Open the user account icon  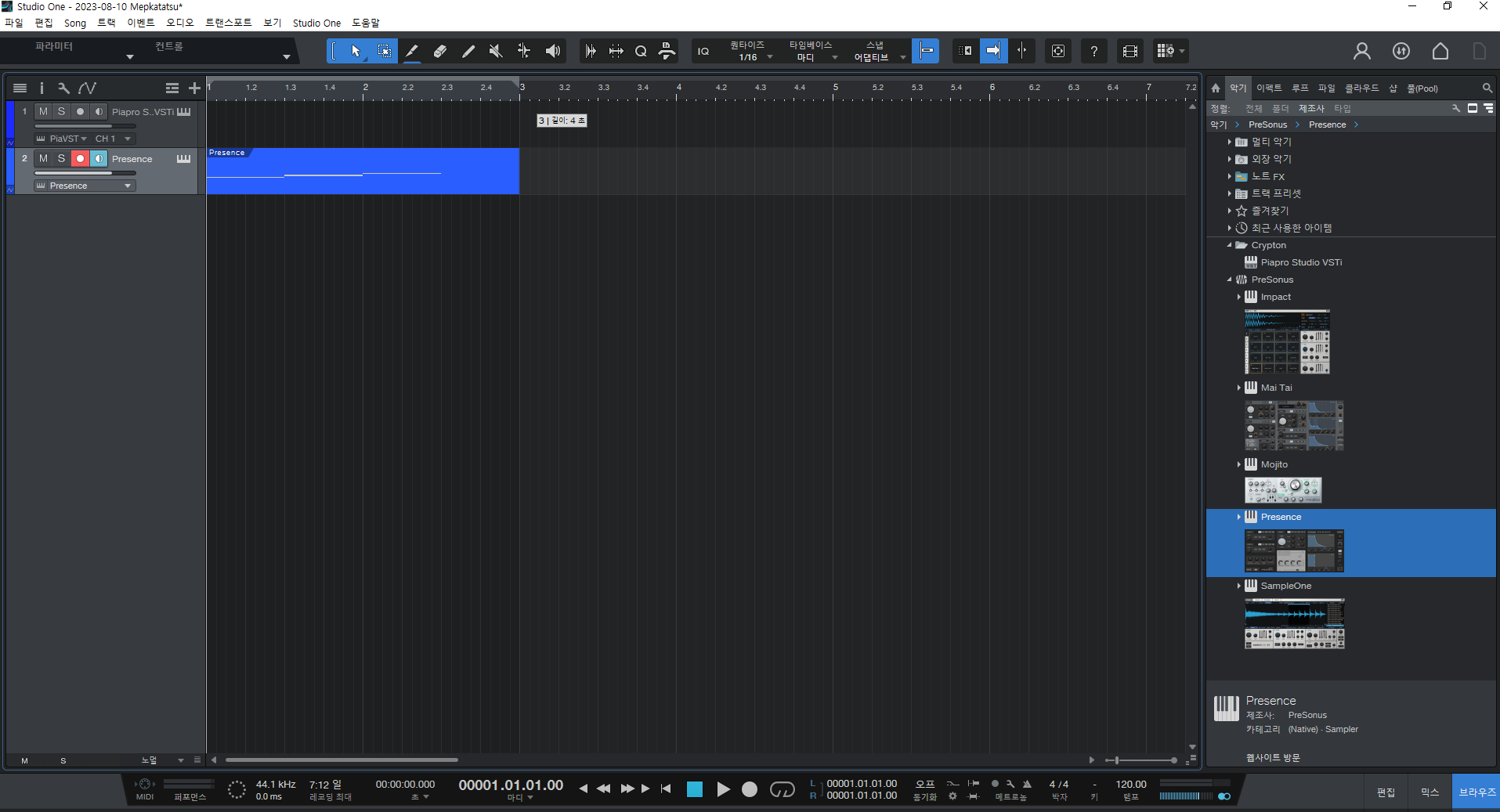click(x=1361, y=51)
